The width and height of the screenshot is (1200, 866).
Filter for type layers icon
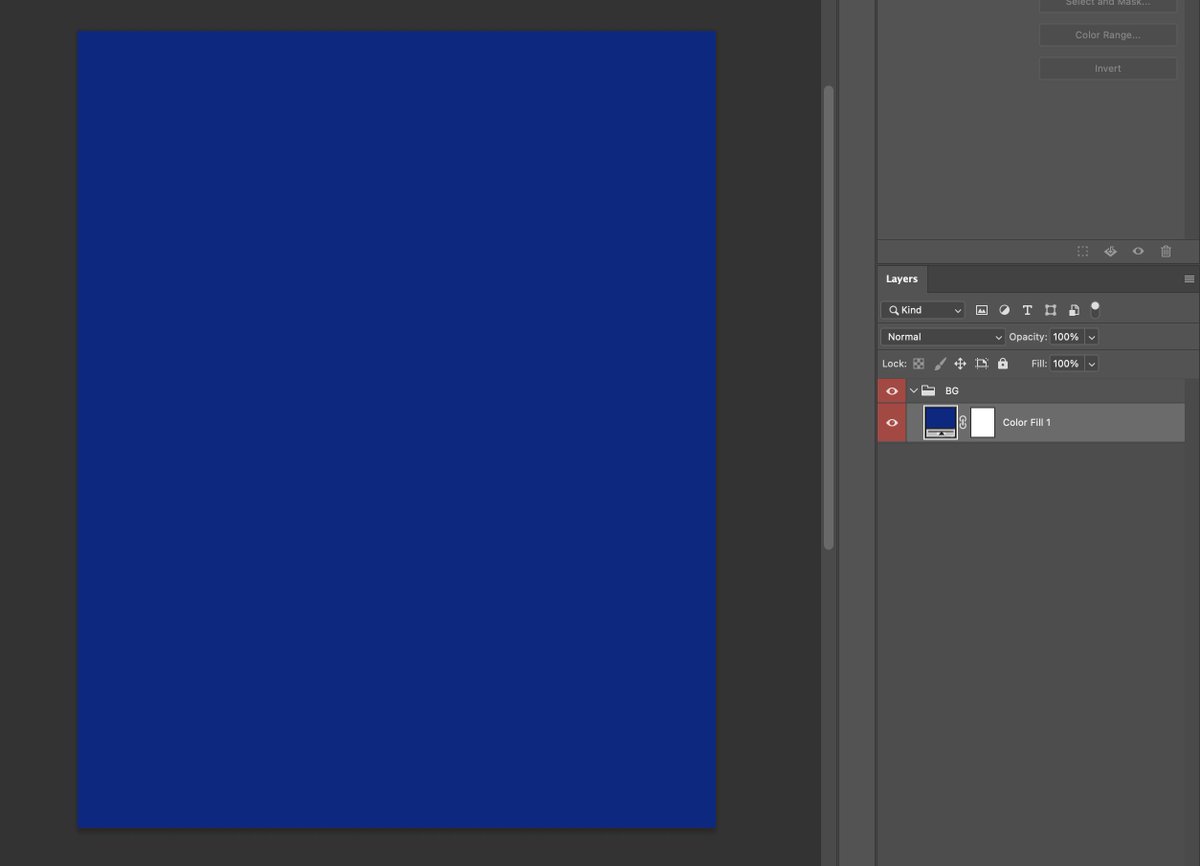(x=1027, y=310)
